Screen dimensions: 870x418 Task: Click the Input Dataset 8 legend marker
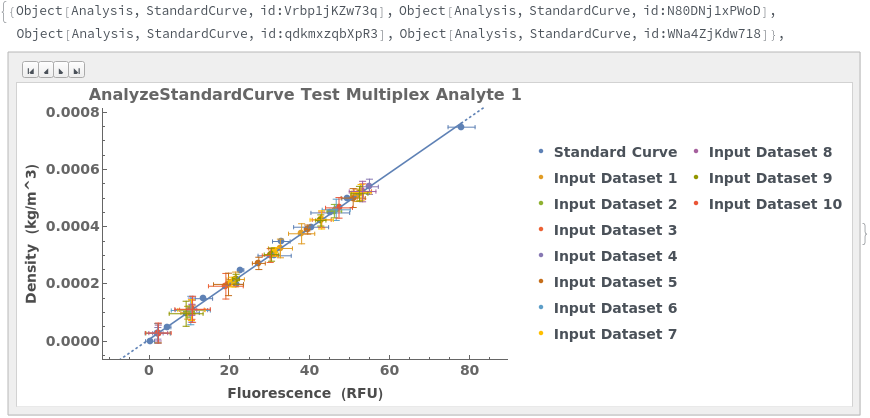696,152
